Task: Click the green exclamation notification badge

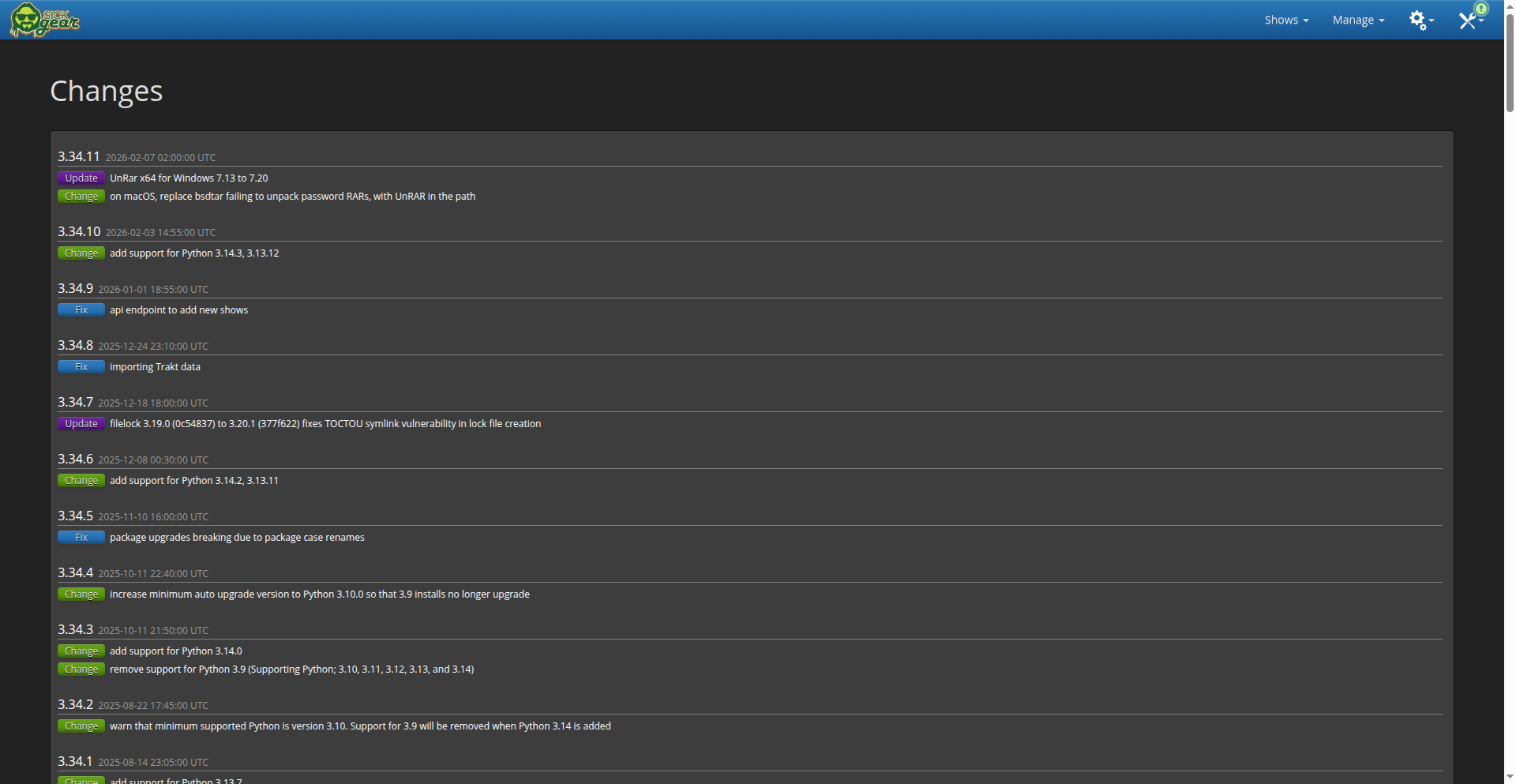Action: [1482, 9]
